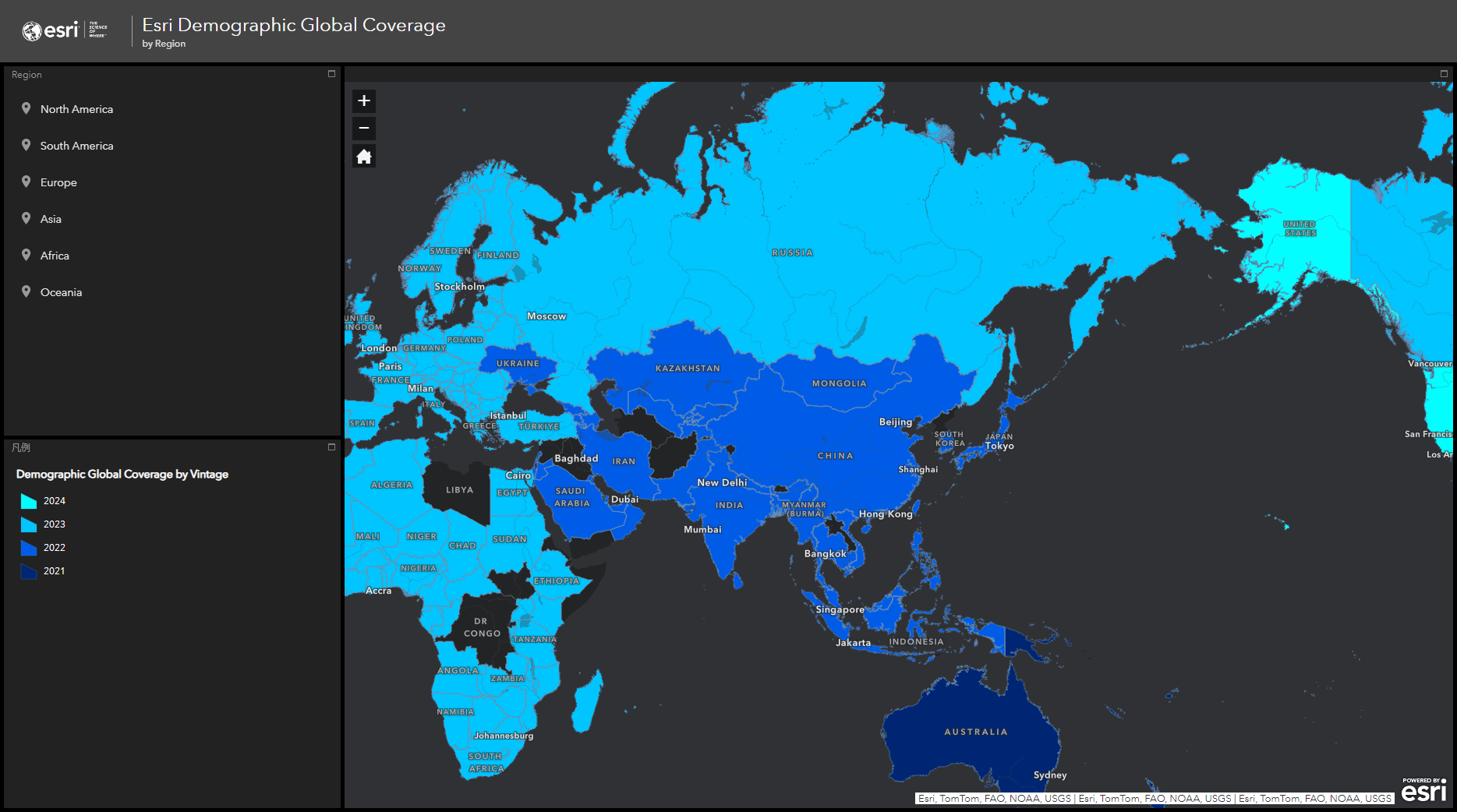This screenshot has height=812, width=1457.
Task: Select Asia region
Action: [x=172, y=219]
